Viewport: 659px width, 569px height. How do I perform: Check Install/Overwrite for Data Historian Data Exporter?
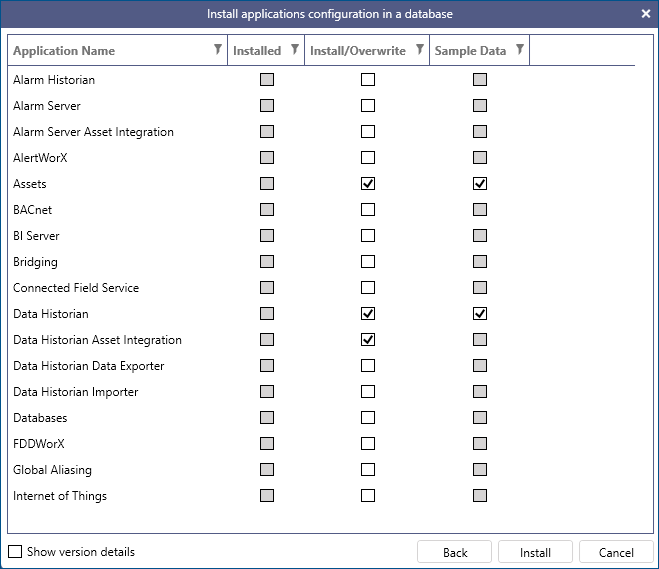(368, 366)
